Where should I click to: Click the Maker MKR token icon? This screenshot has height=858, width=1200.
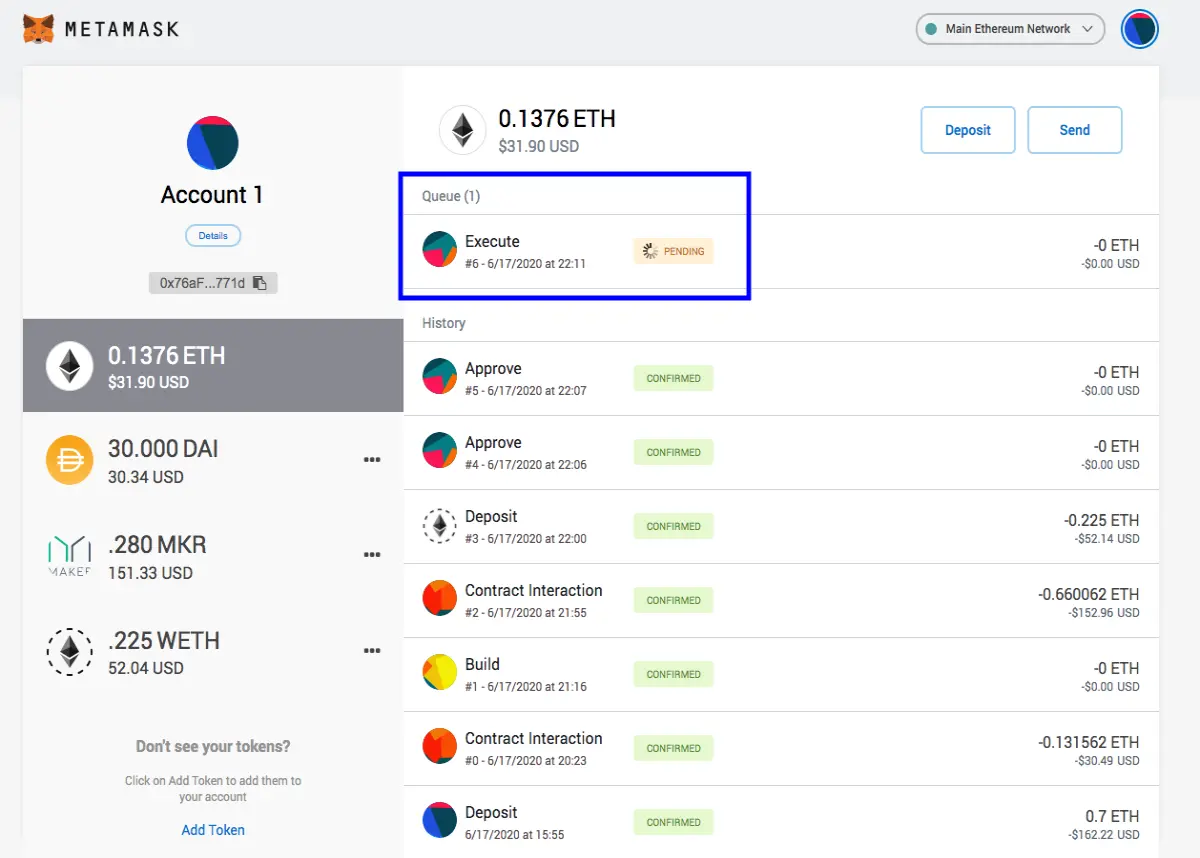(x=69, y=557)
